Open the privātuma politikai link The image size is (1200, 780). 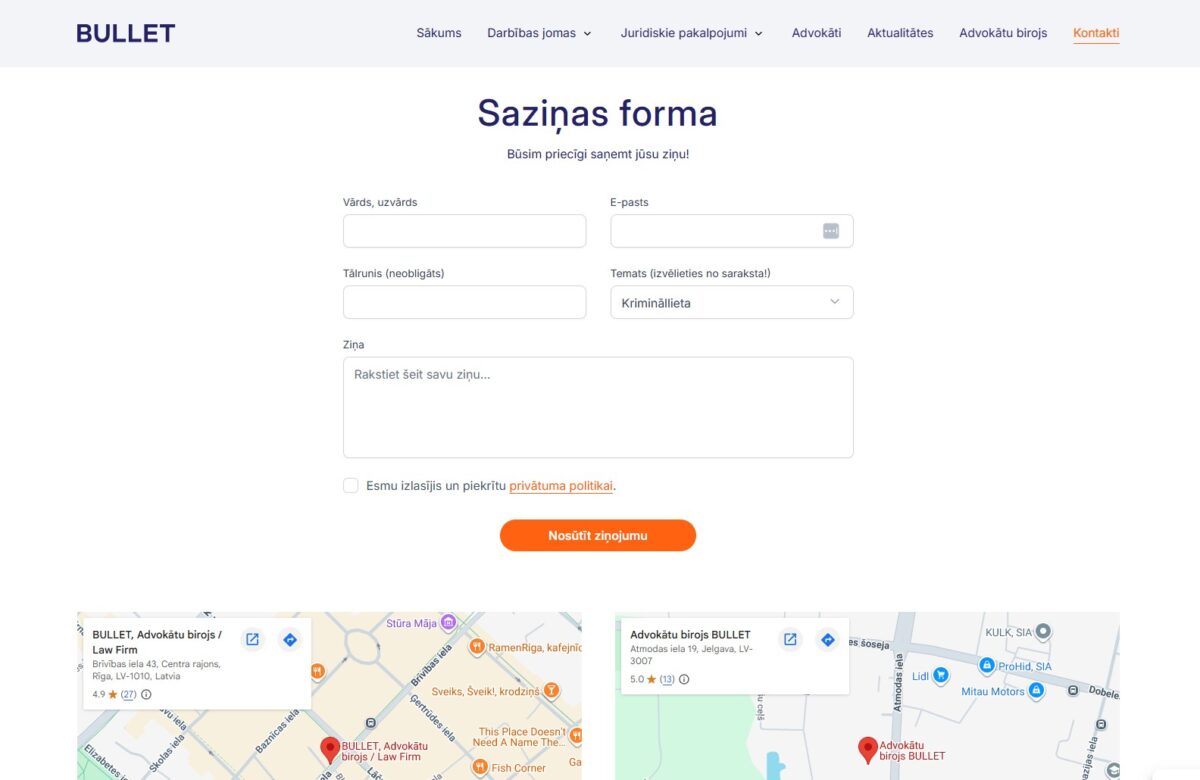(x=561, y=486)
